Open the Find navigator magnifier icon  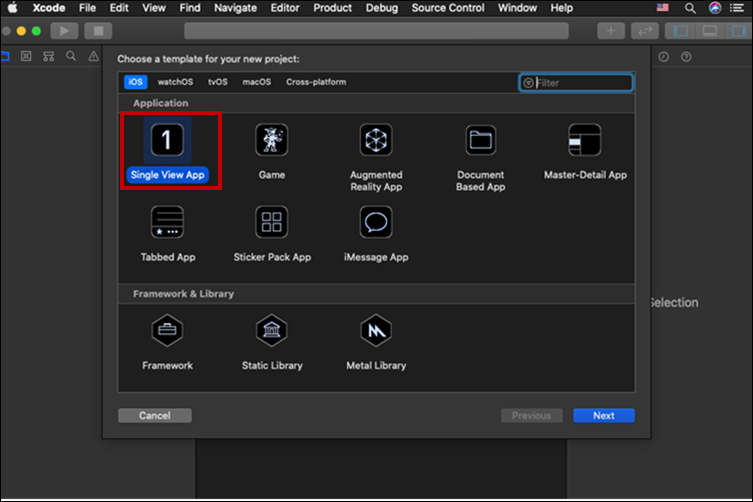coord(71,56)
